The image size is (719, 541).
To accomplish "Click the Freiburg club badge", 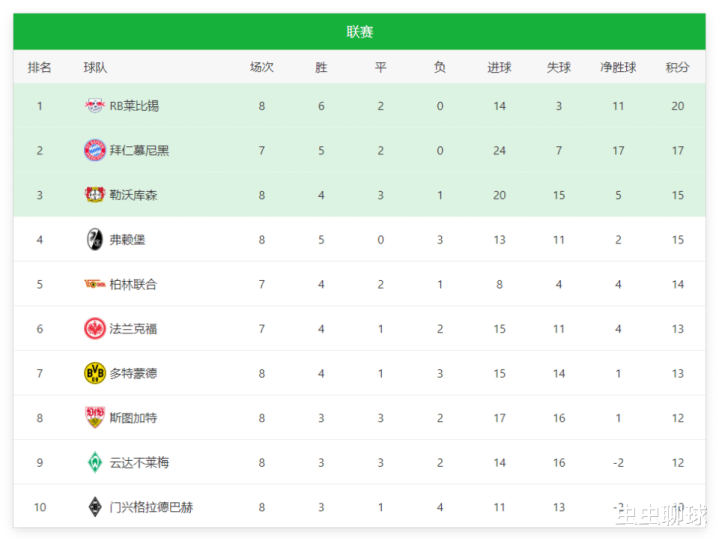I will pos(95,239).
